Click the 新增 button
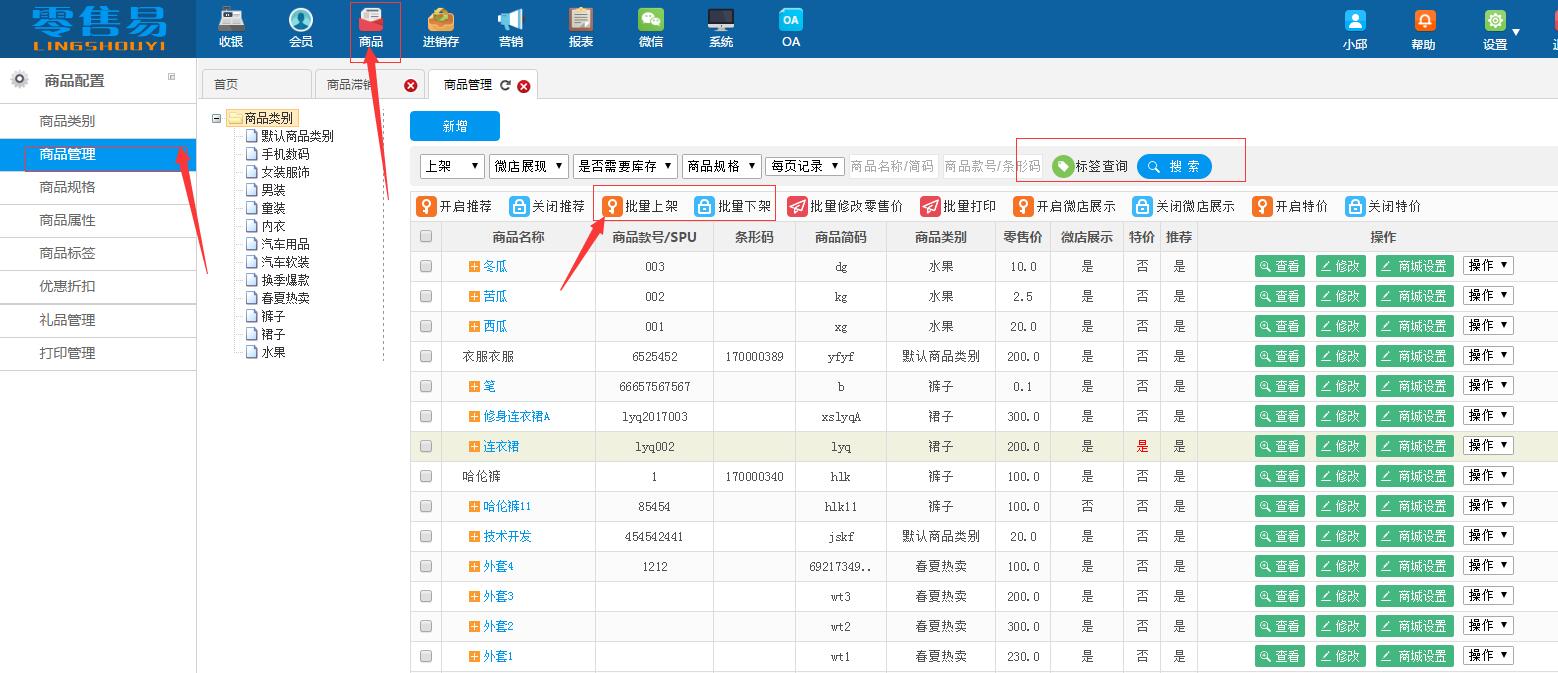This screenshot has height=673, width=1558. click(x=455, y=126)
